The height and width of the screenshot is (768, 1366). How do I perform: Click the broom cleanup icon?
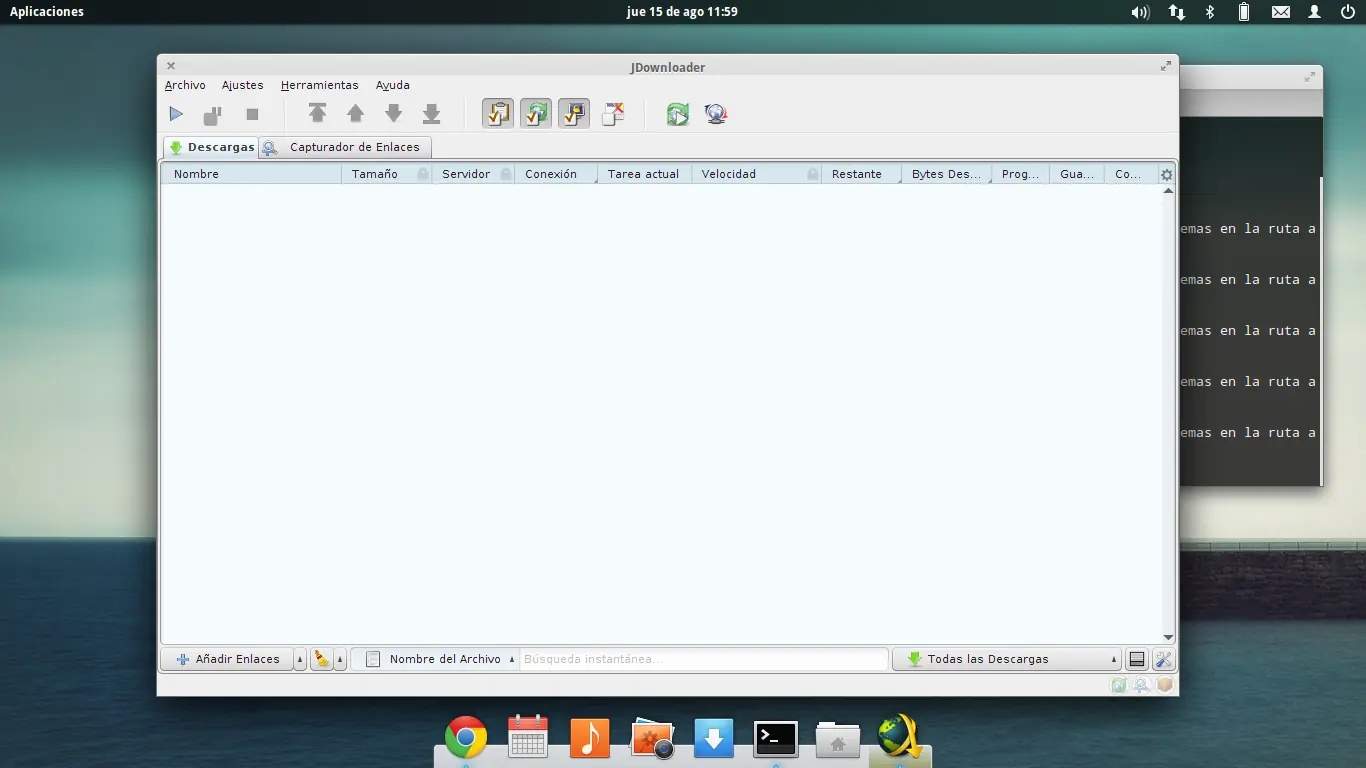point(321,659)
